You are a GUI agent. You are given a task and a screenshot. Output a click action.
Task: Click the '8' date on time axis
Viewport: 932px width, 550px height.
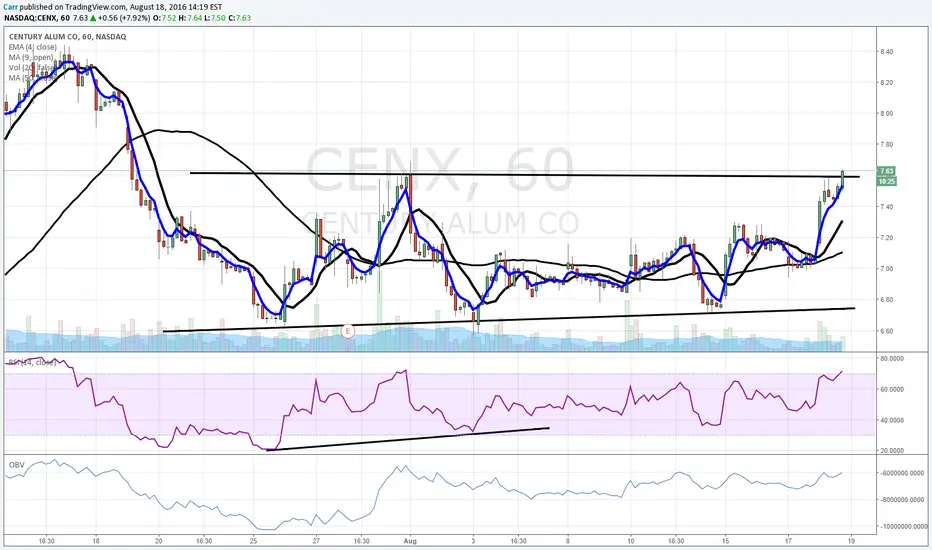tap(568, 541)
